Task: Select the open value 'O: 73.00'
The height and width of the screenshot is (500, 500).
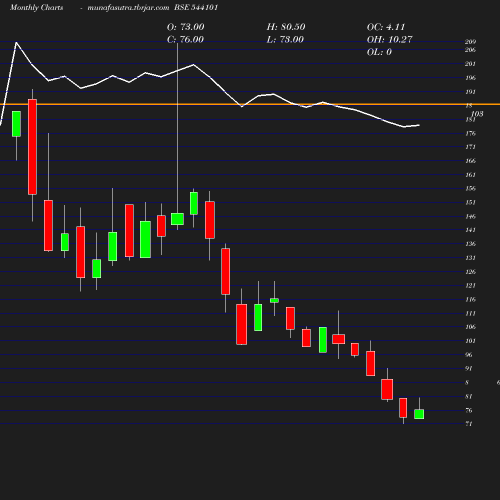Action: pos(186,27)
